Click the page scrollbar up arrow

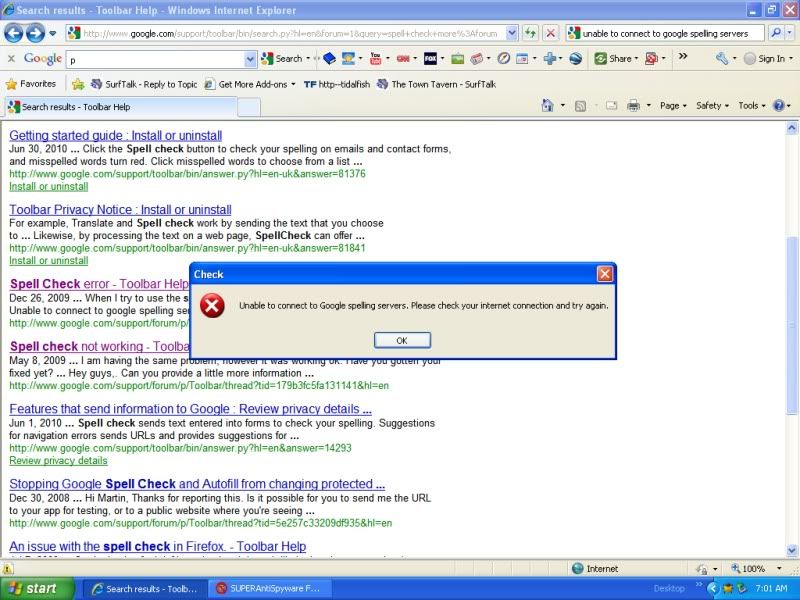tap(792, 128)
